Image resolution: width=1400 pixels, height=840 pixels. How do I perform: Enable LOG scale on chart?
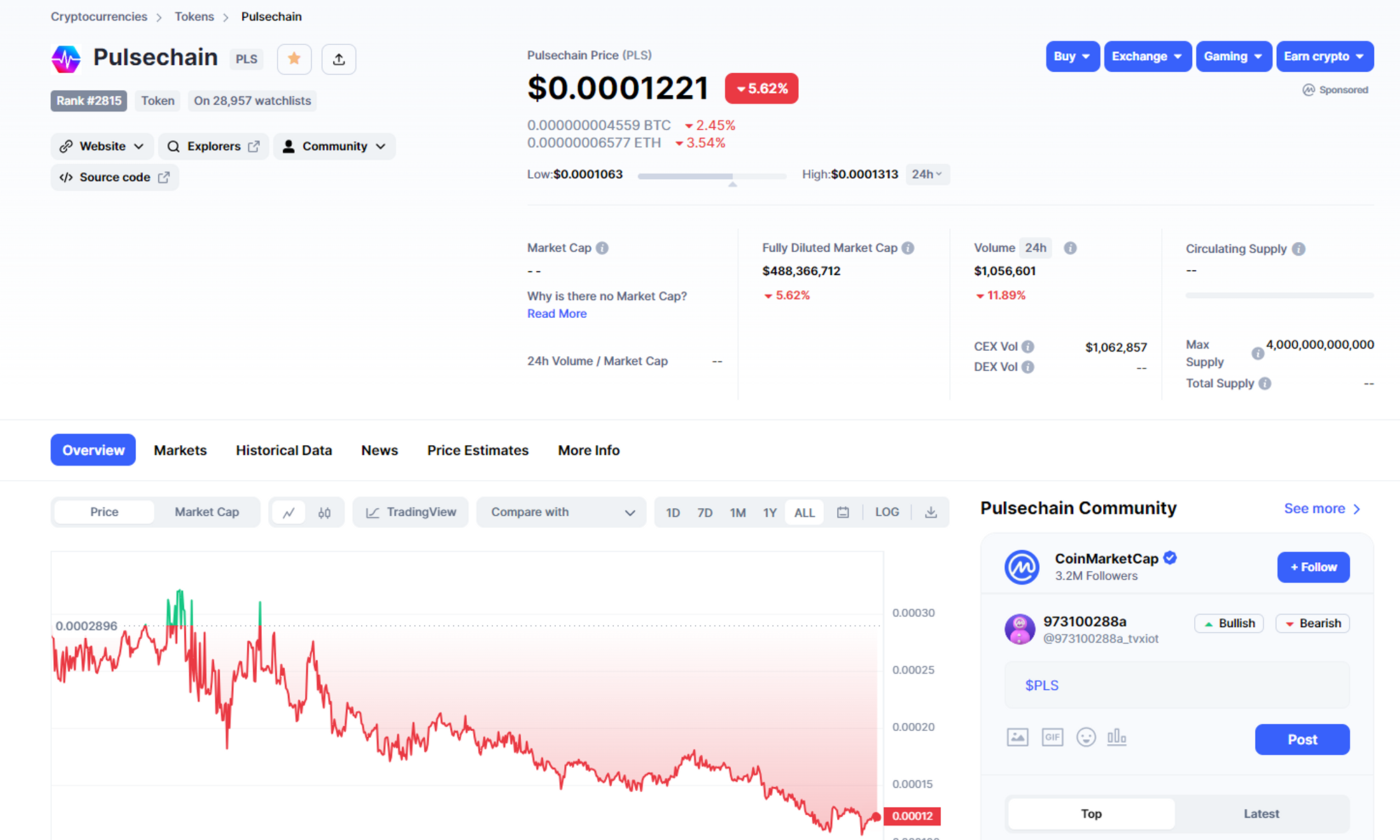[x=887, y=512]
